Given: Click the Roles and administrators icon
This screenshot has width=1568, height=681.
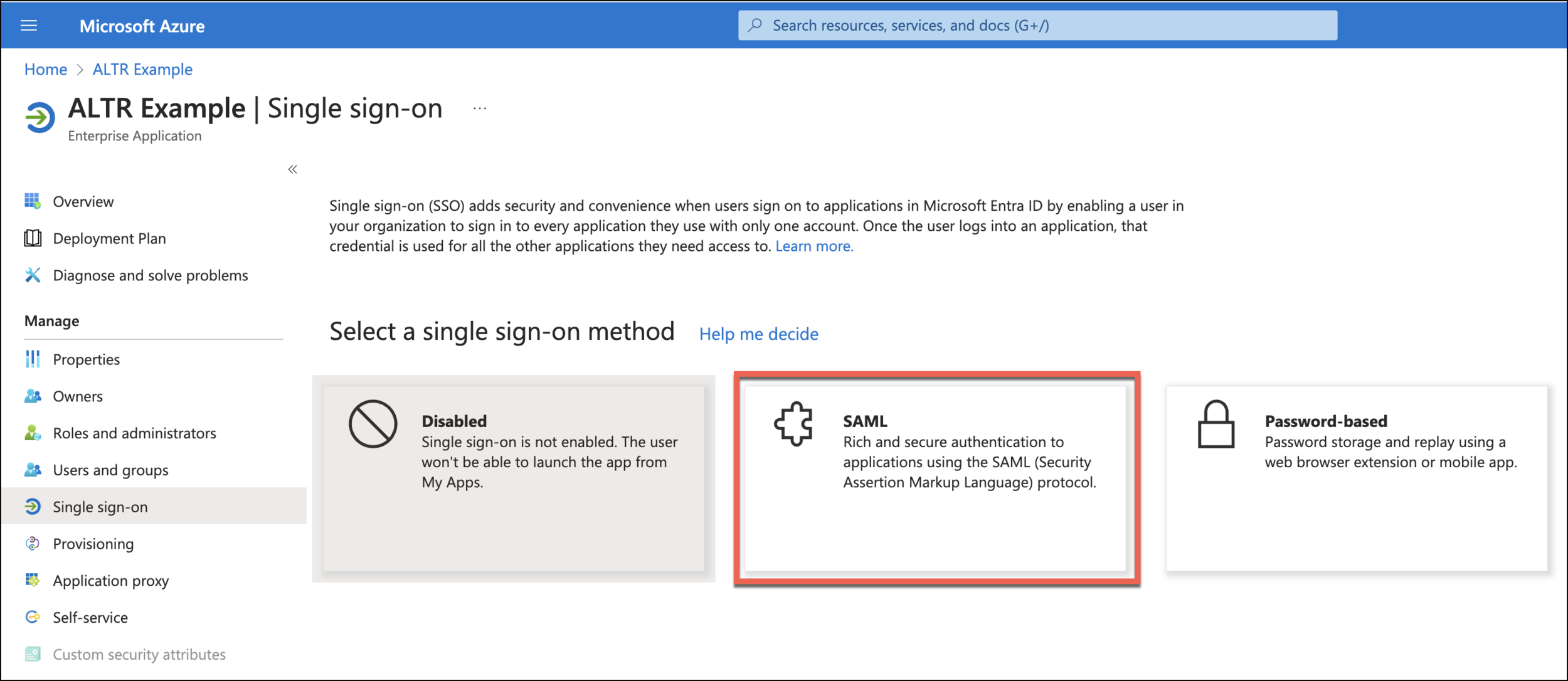Looking at the screenshot, I should 33,433.
